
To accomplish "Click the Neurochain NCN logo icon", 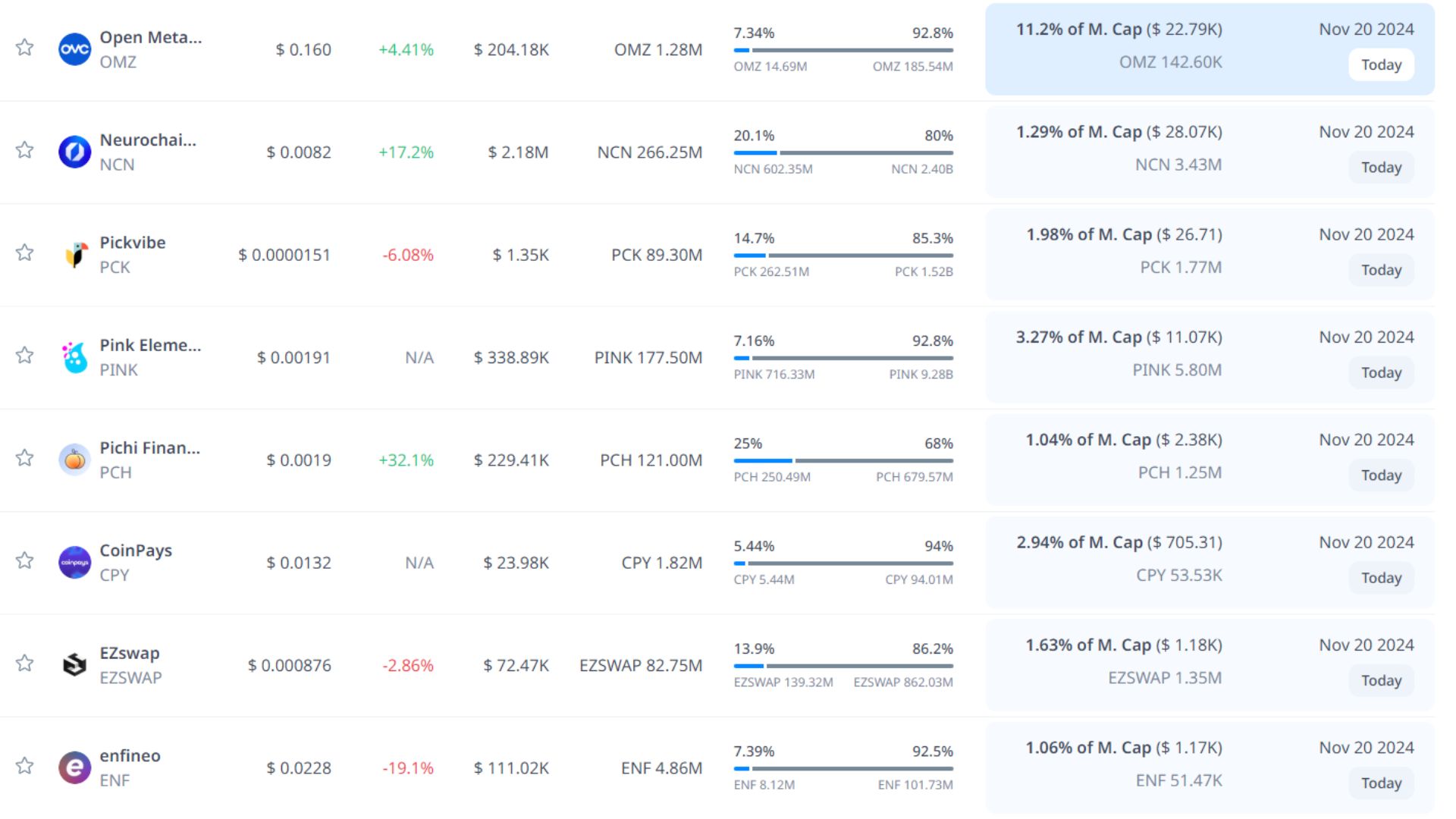I will pyautogui.click(x=74, y=152).
